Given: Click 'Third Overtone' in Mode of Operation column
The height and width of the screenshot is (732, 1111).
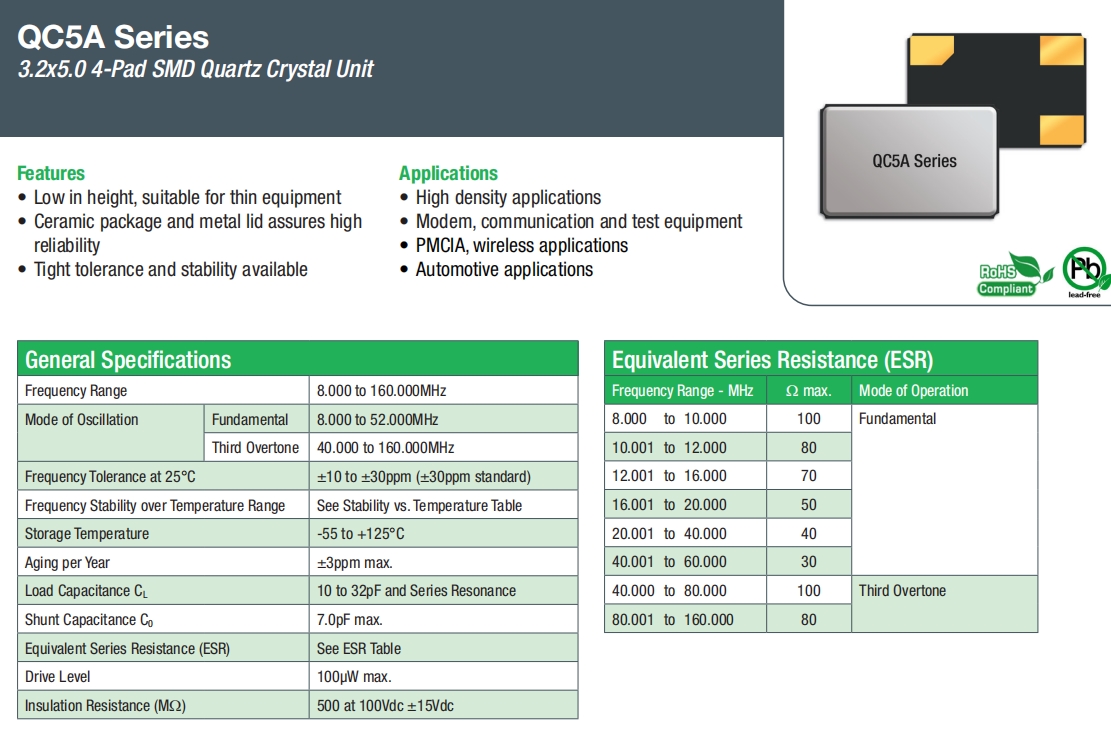Looking at the screenshot, I should click(x=902, y=591).
